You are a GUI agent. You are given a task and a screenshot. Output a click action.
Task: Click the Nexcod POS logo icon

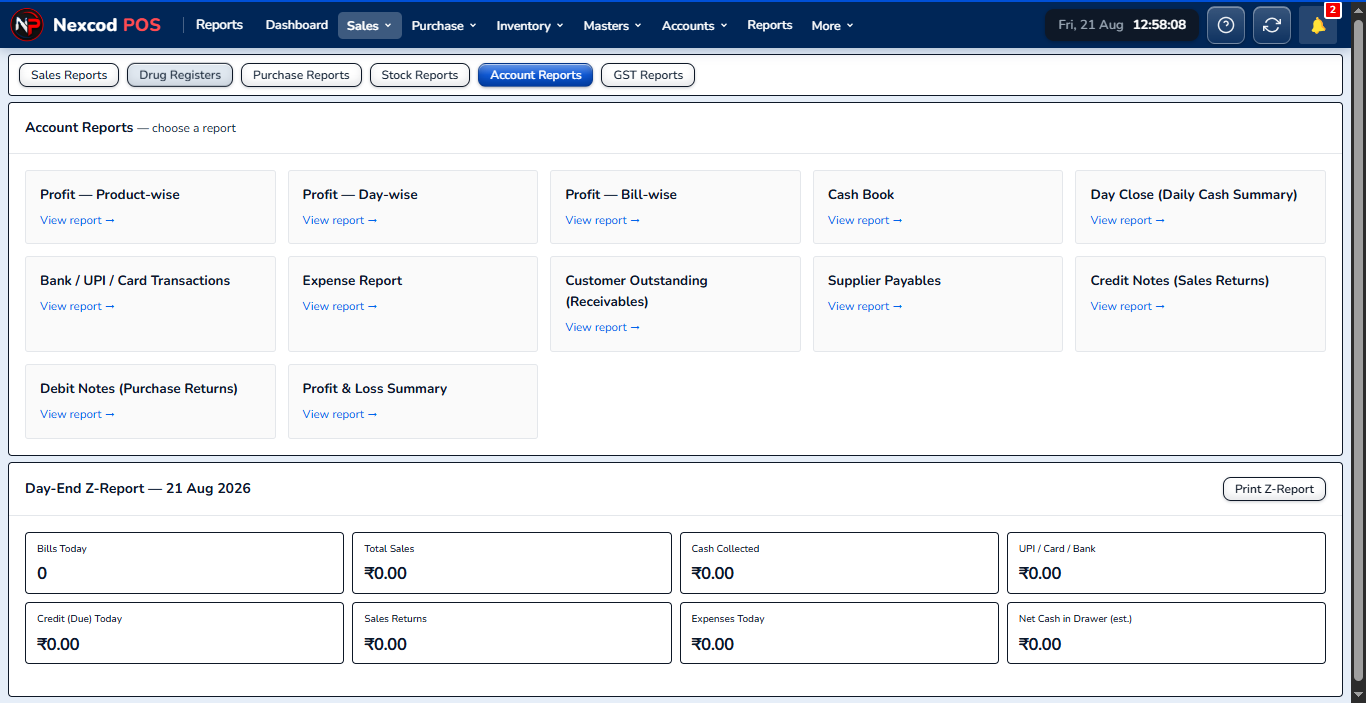tap(27, 25)
